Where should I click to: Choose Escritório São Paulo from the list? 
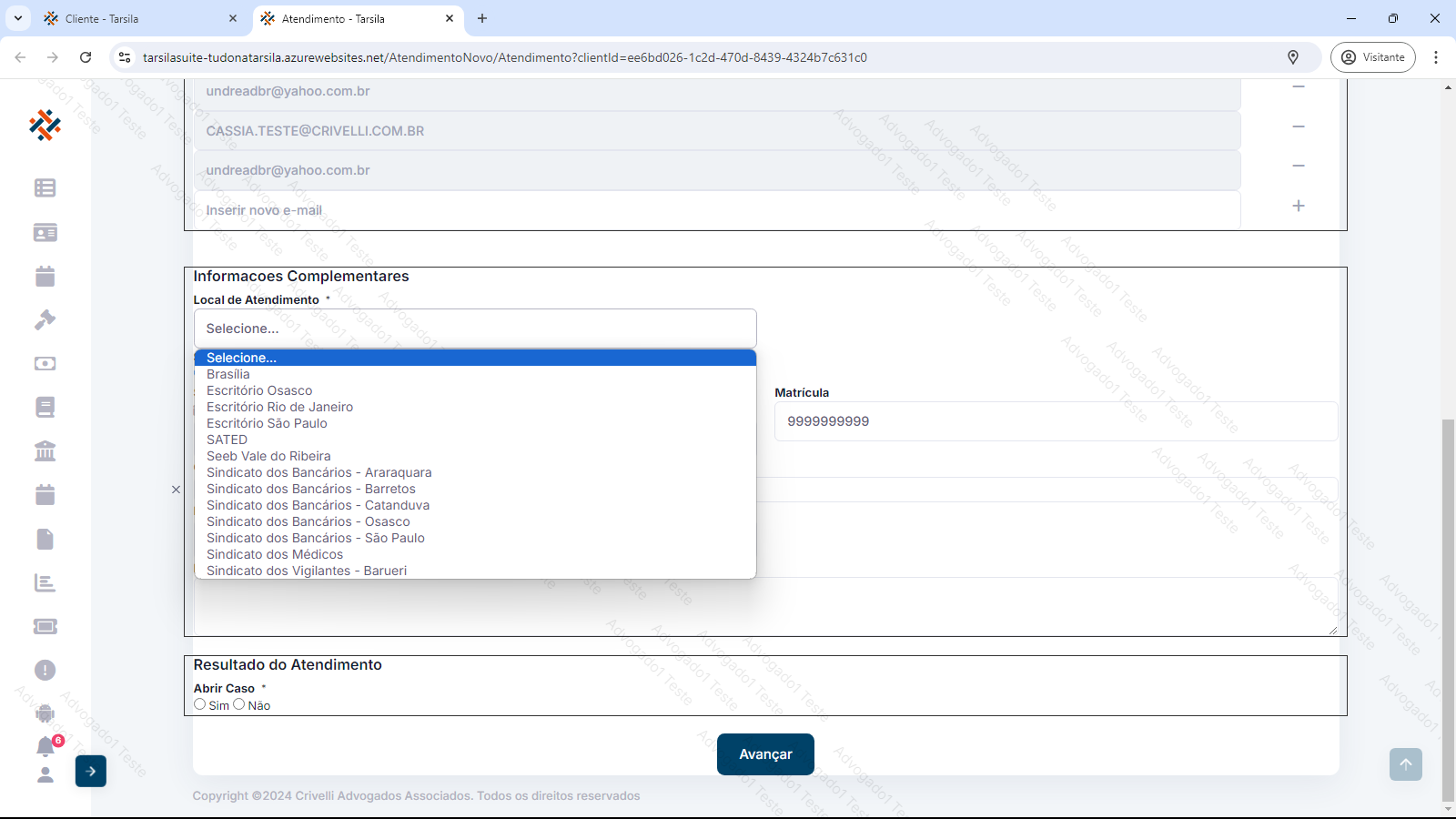(267, 423)
